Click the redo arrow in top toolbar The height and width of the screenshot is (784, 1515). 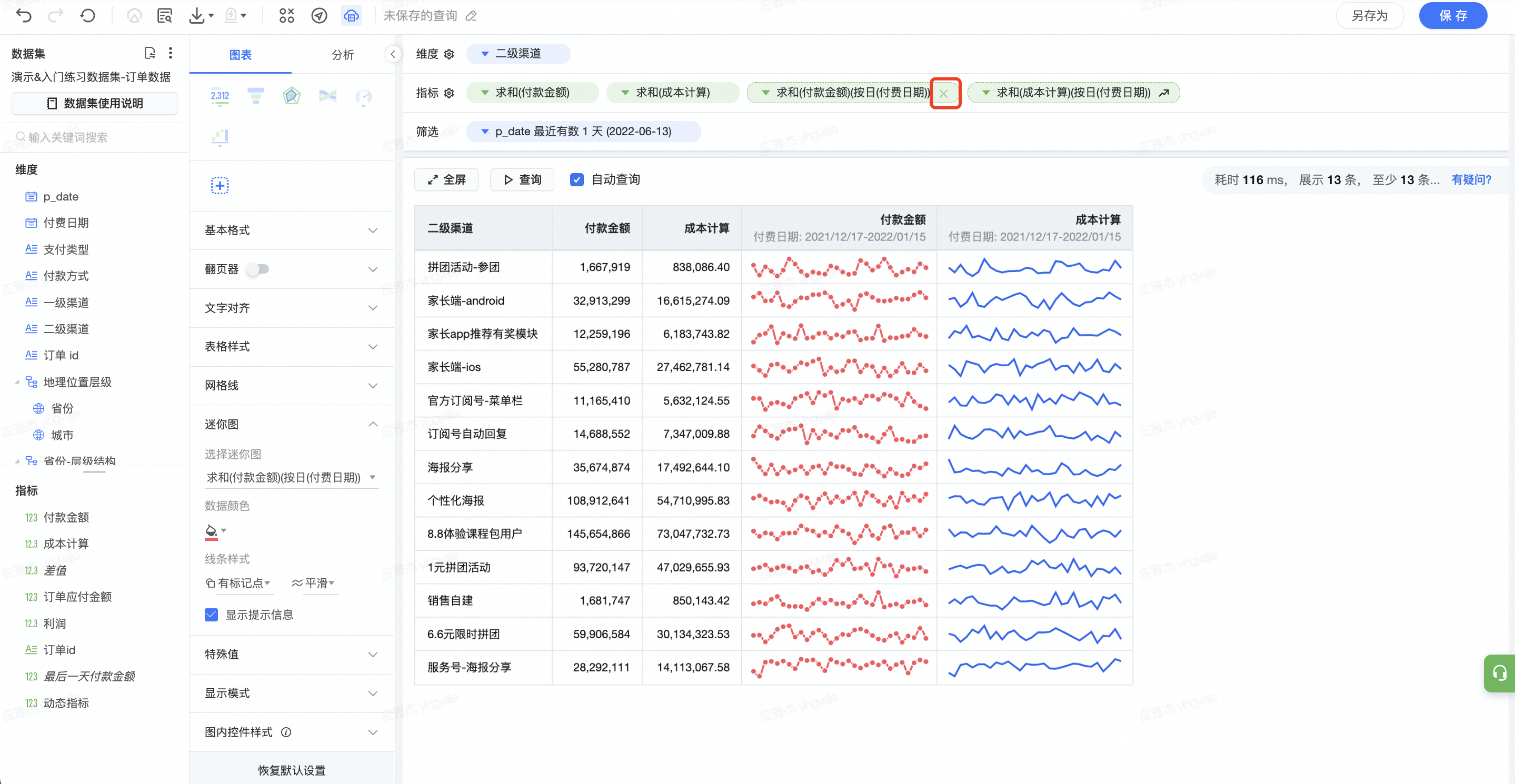click(55, 16)
